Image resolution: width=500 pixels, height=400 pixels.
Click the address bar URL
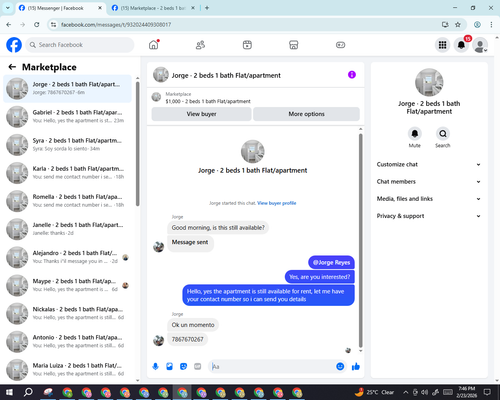(x=116, y=25)
